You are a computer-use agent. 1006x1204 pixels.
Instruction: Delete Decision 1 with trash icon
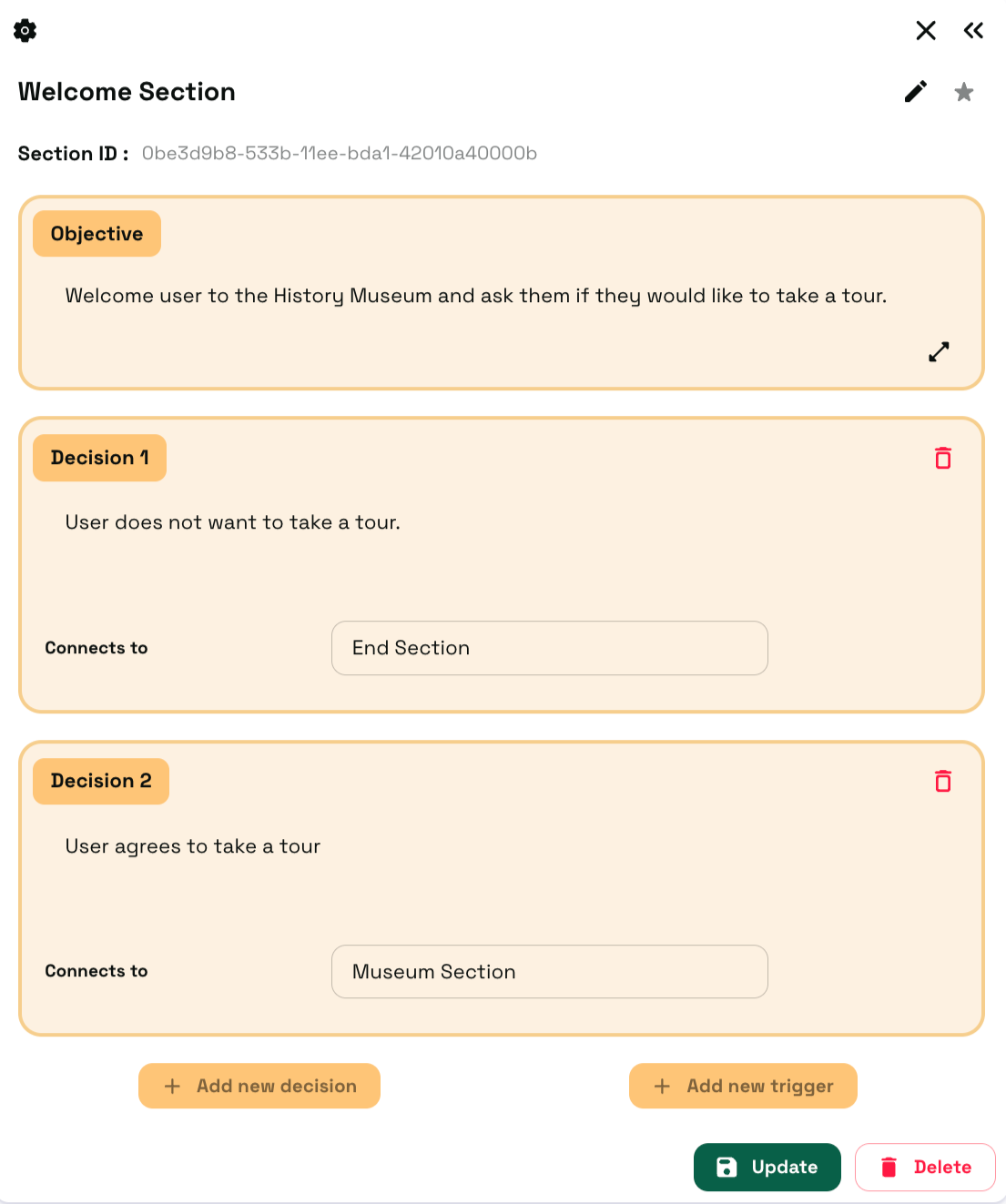tap(943, 458)
